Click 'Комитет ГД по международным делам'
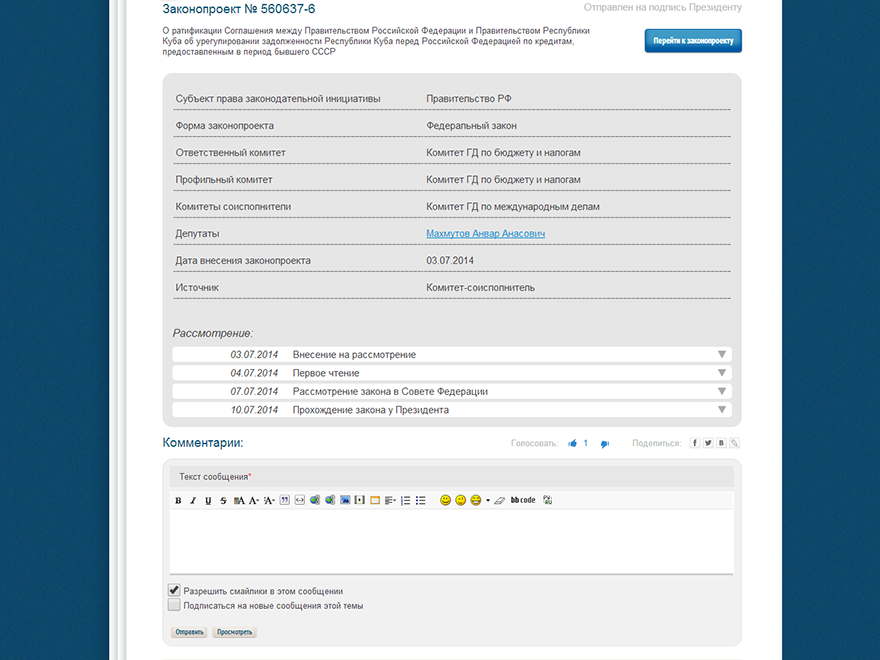Viewport: 880px width, 660px height. pos(513,207)
